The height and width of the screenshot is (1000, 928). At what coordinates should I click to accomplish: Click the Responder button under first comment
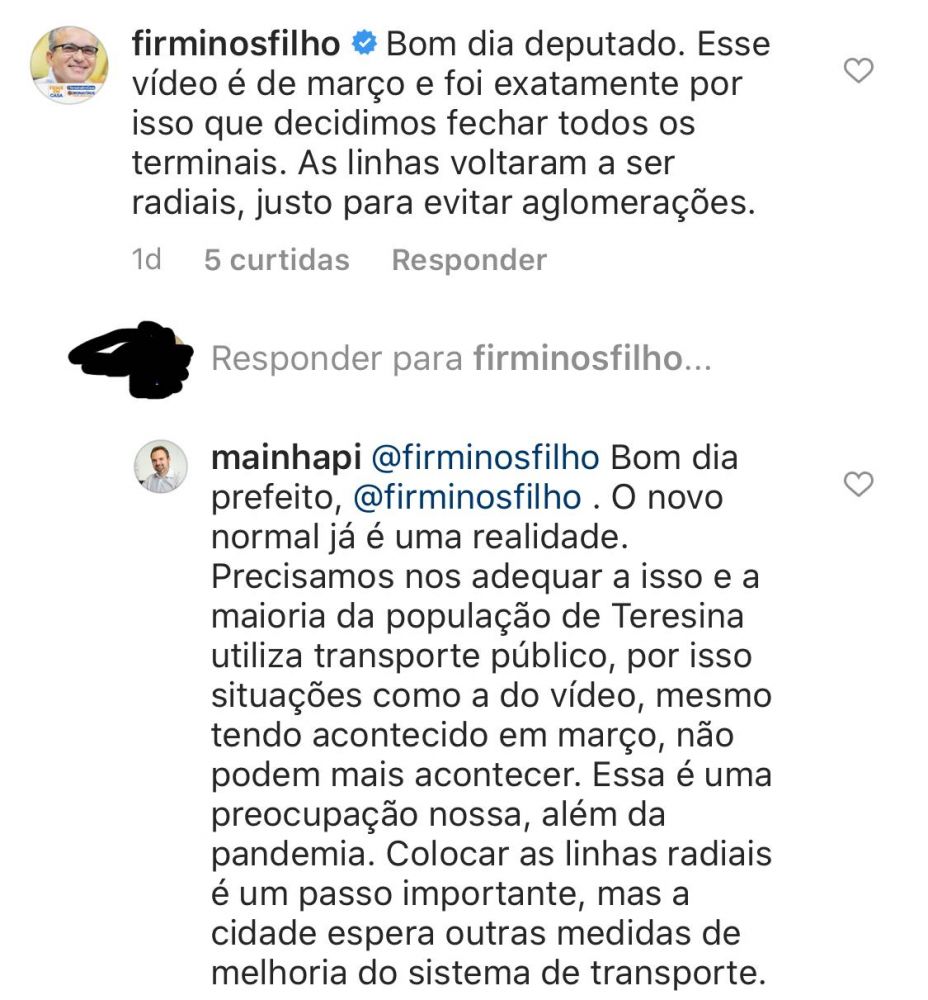[469, 260]
